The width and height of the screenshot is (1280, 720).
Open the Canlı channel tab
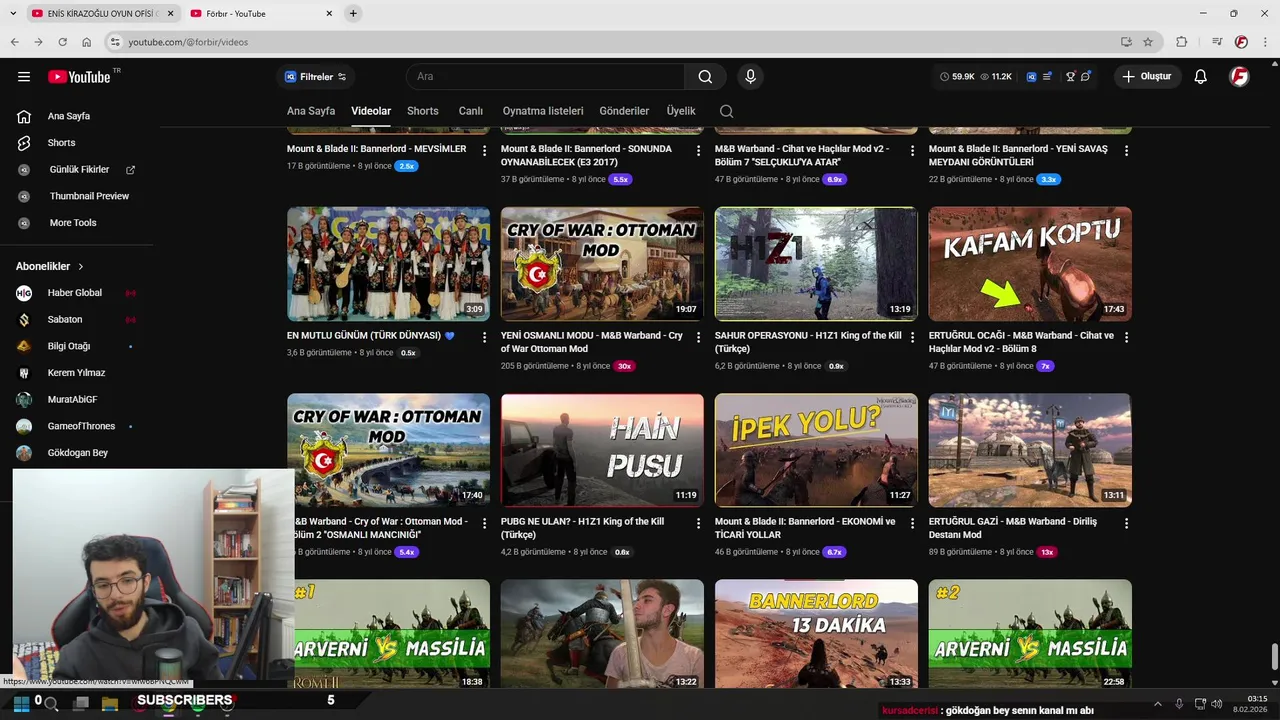click(x=471, y=111)
